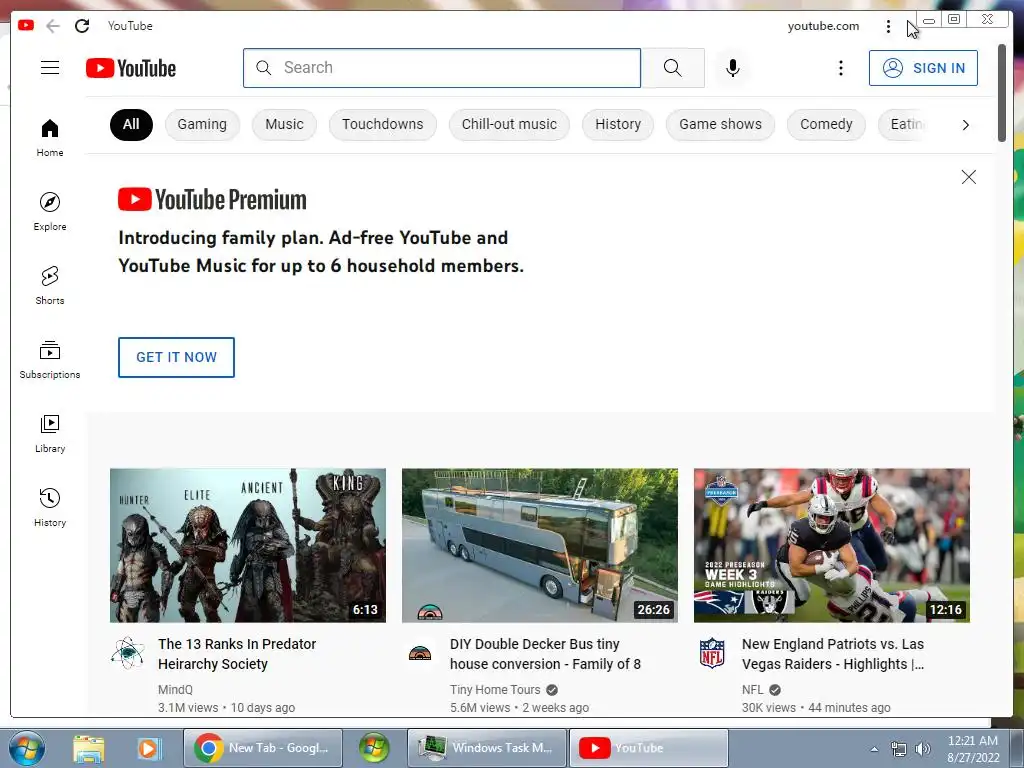
Task: Select the All filter chip
Action: tap(131, 124)
